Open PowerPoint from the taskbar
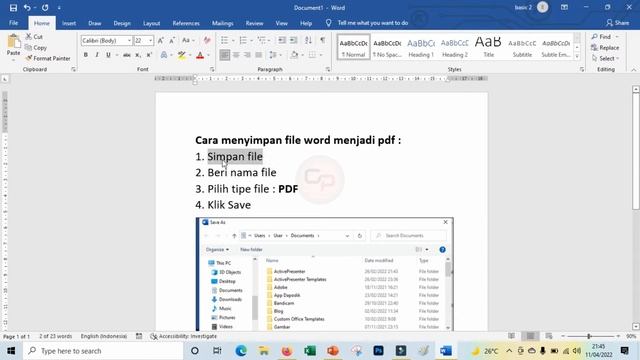The image size is (640, 360). point(333,351)
